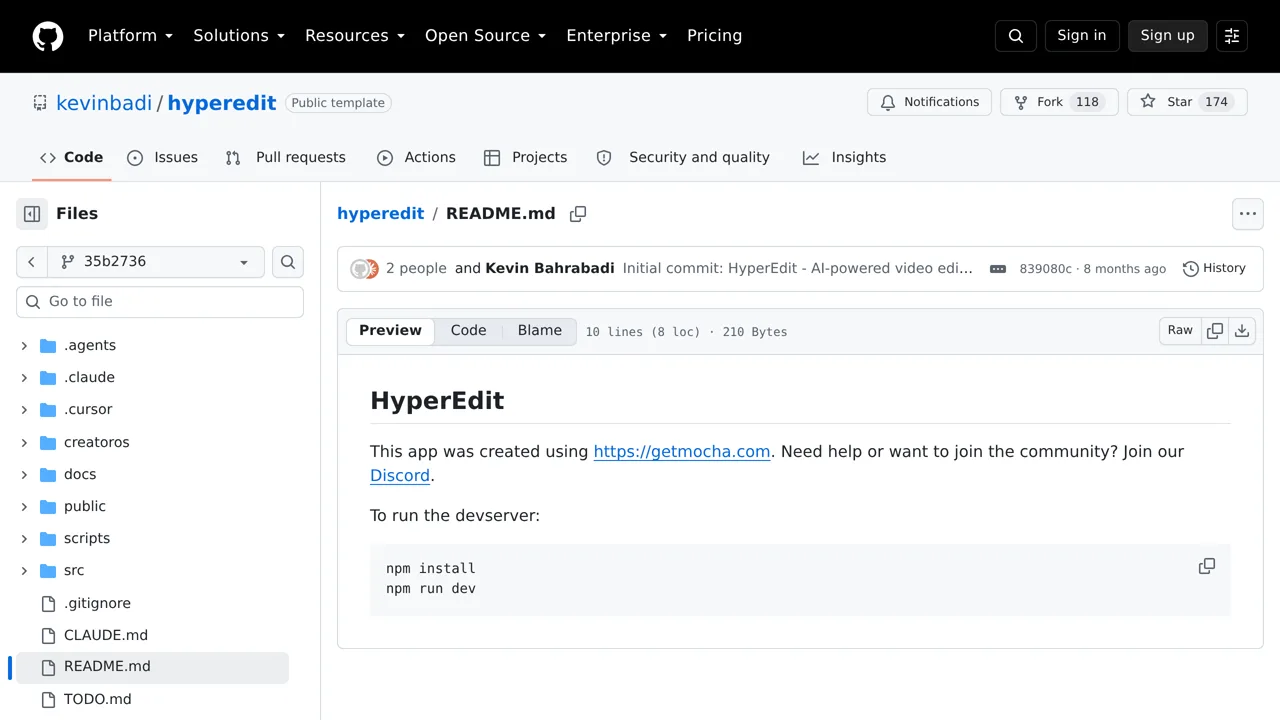This screenshot has height=720, width=1280.
Task: Click the .gitignore file icon
Action: tap(48, 603)
